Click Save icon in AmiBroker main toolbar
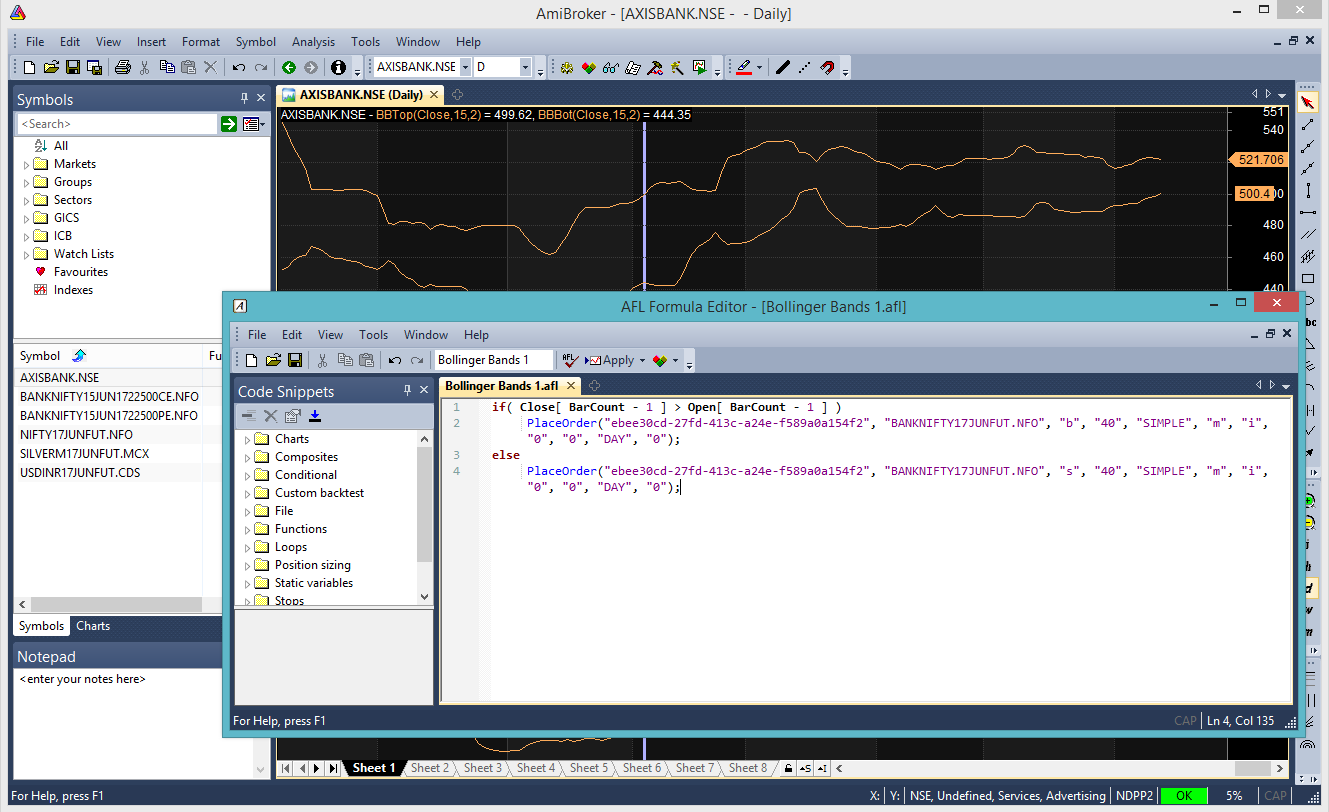 73,68
